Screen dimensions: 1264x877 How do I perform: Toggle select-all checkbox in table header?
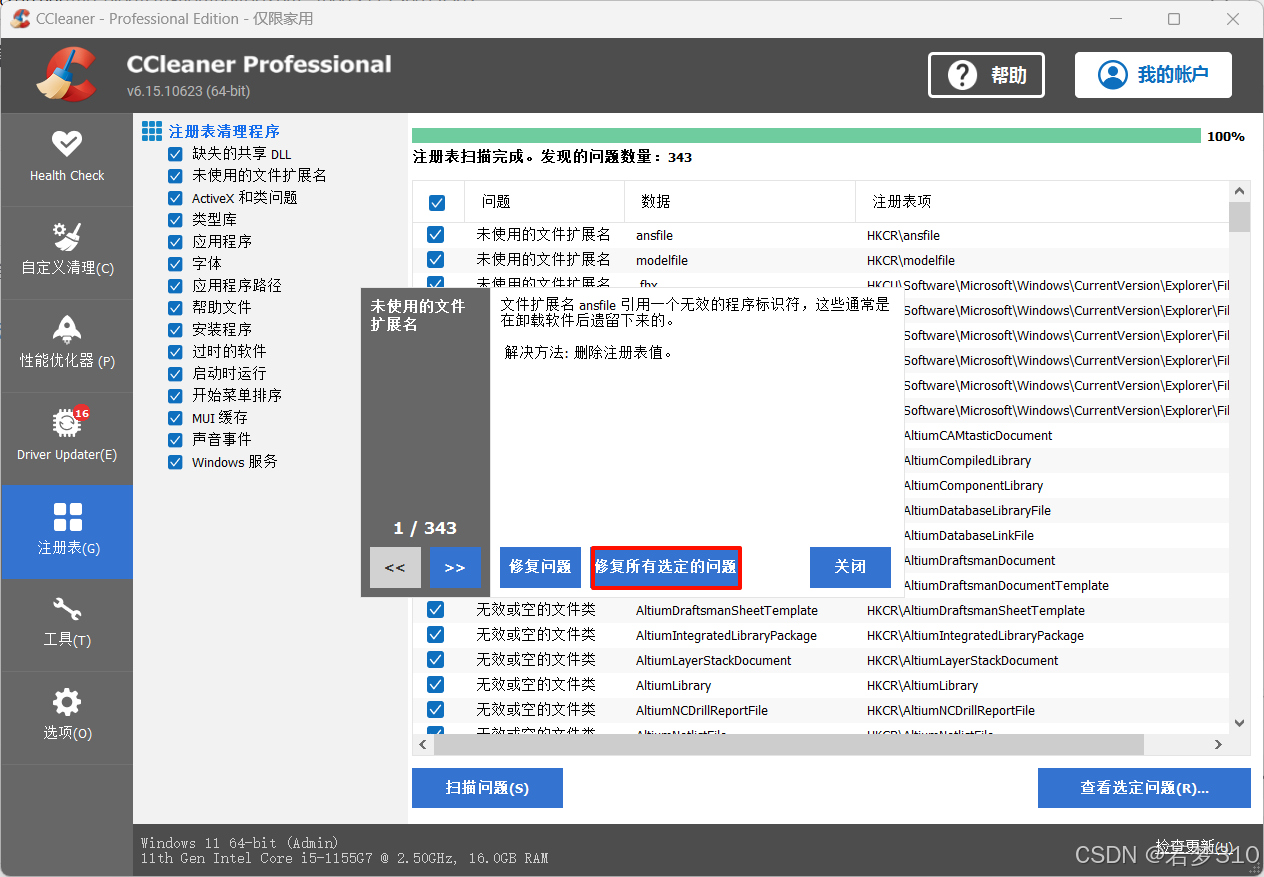437,203
